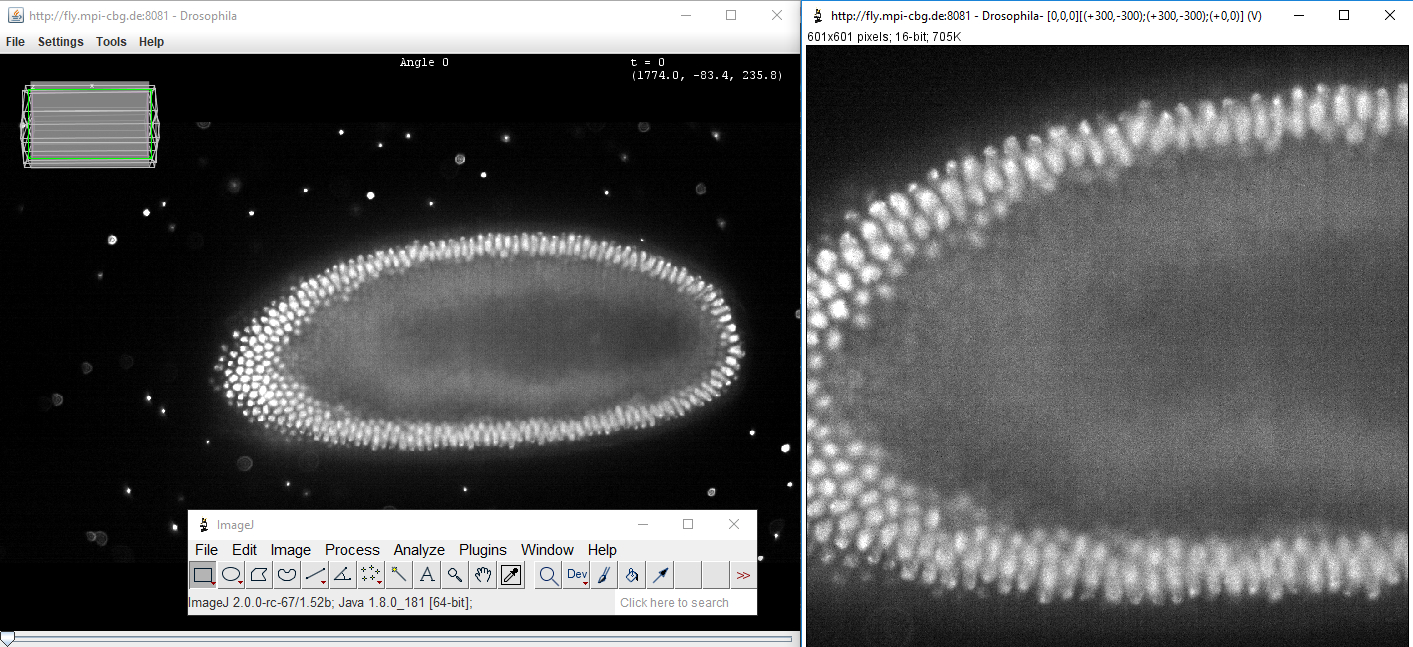Click the timeline scrollbar below the Drosophila view

[400, 637]
